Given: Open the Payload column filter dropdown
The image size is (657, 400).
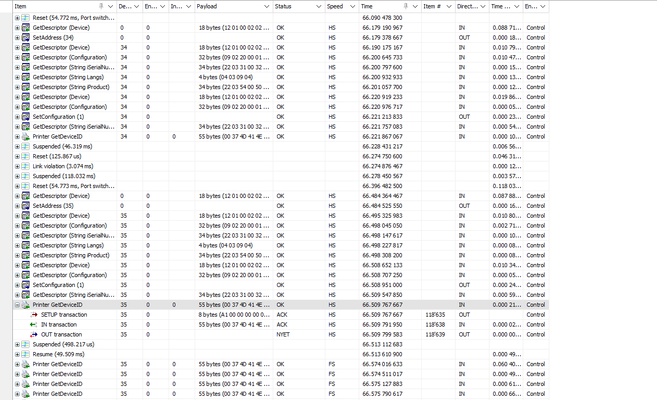Looking at the screenshot, I should click(x=266, y=6).
